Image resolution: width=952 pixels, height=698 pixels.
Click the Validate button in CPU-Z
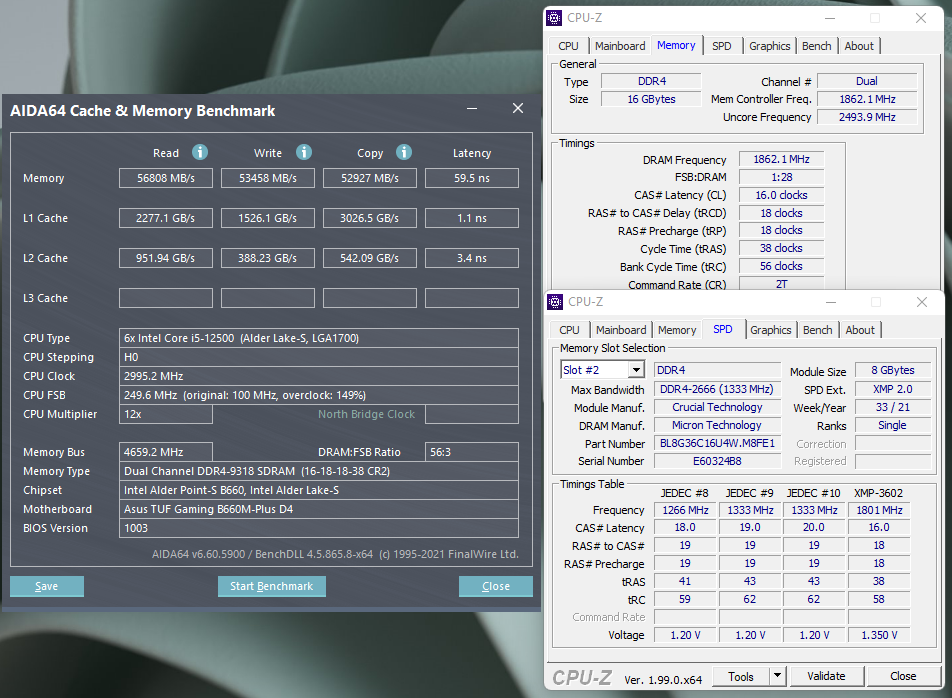[x=826, y=676]
